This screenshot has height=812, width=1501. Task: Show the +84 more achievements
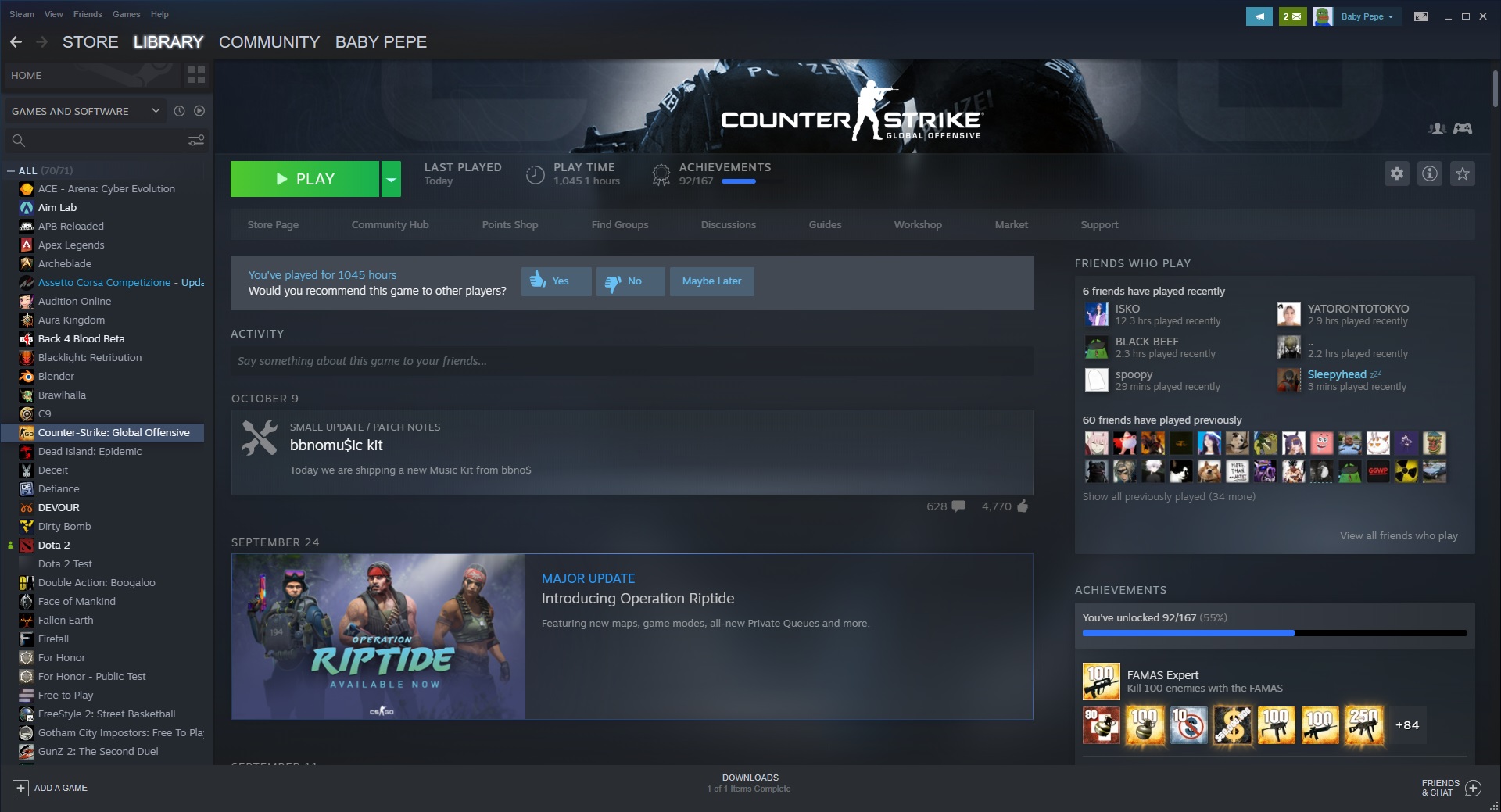point(1407,725)
